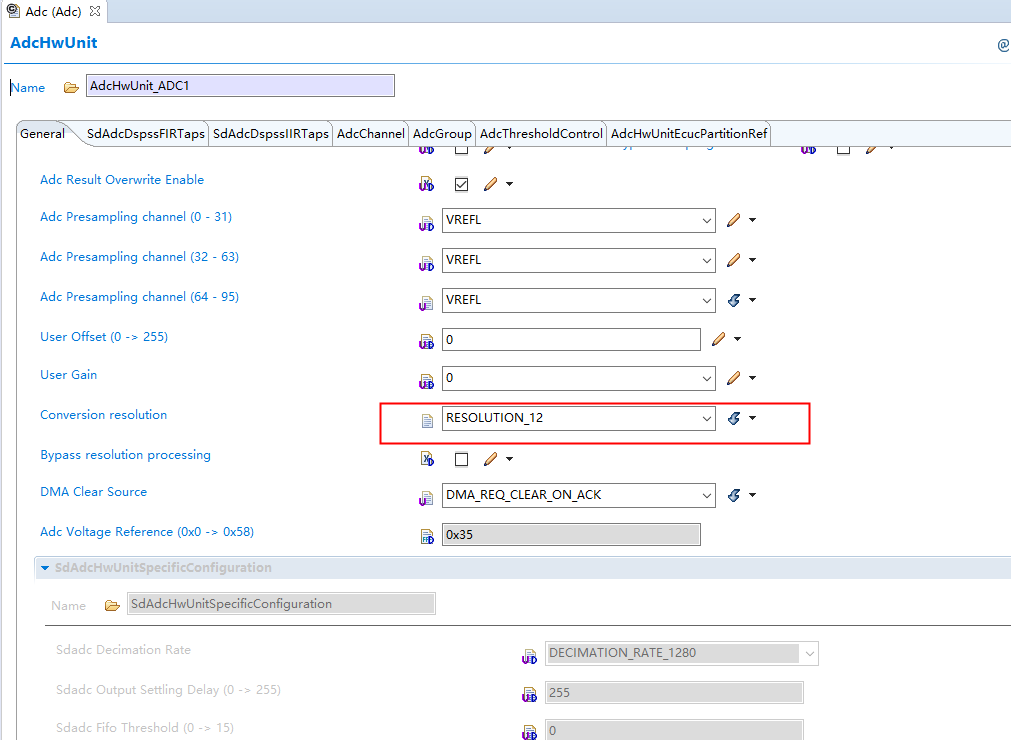Switch to the AdcThresholdControl tab
The image size is (1011, 740).
click(541, 133)
